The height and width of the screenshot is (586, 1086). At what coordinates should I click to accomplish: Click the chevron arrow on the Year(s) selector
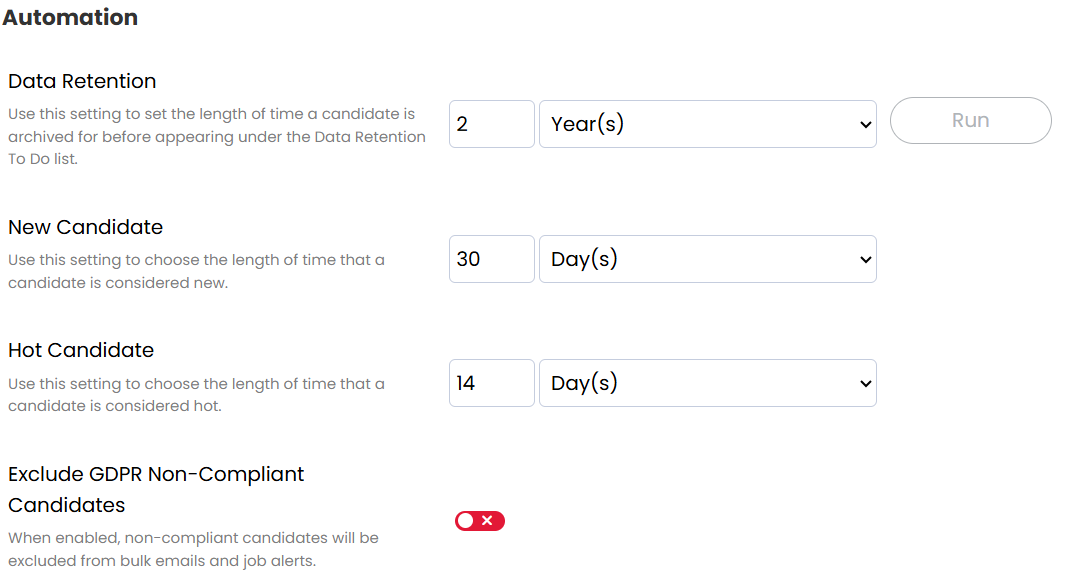pos(865,125)
